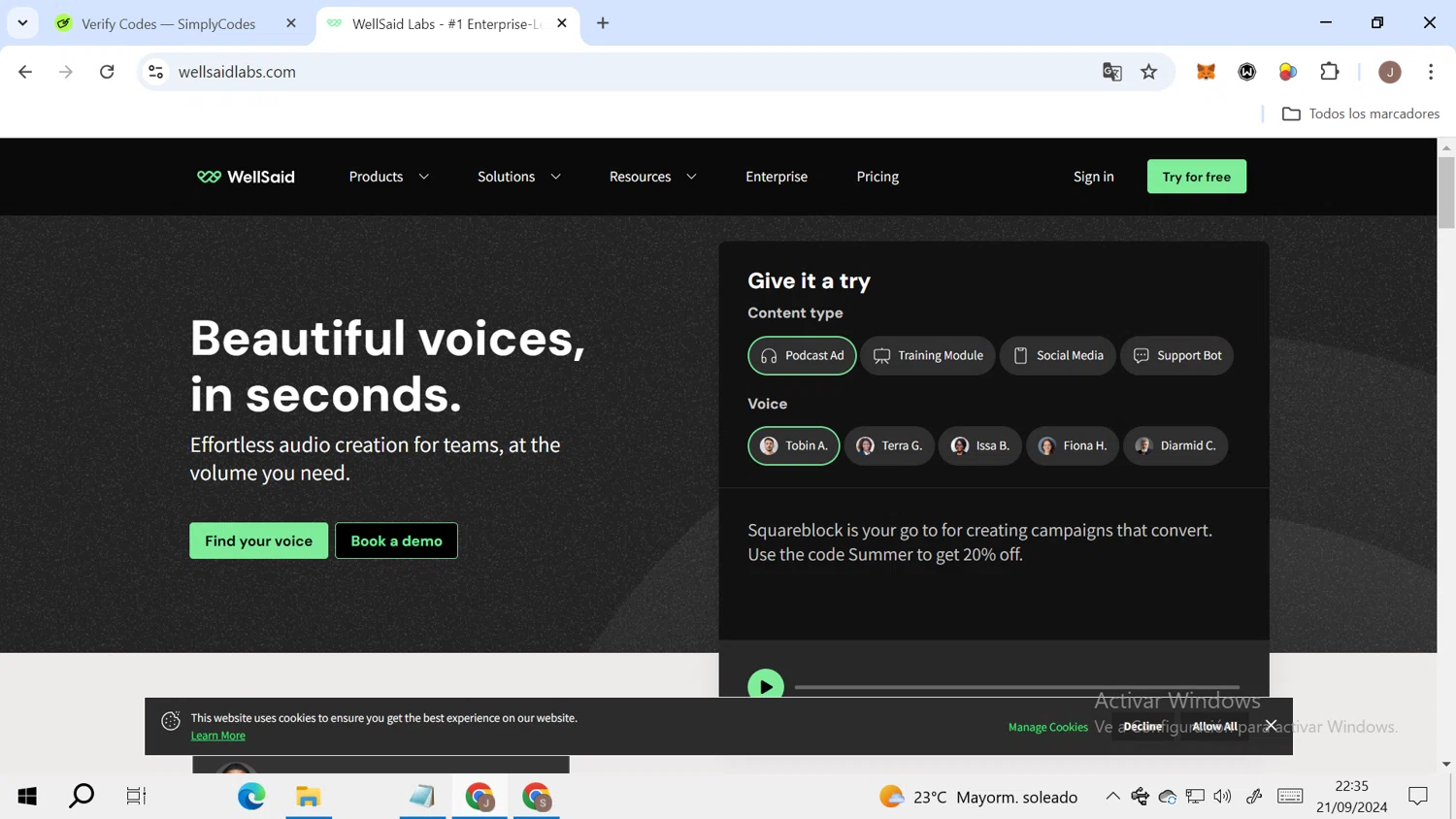Show hidden tray icons chevron
Viewport: 1456px width, 819px height.
pos(1112,796)
